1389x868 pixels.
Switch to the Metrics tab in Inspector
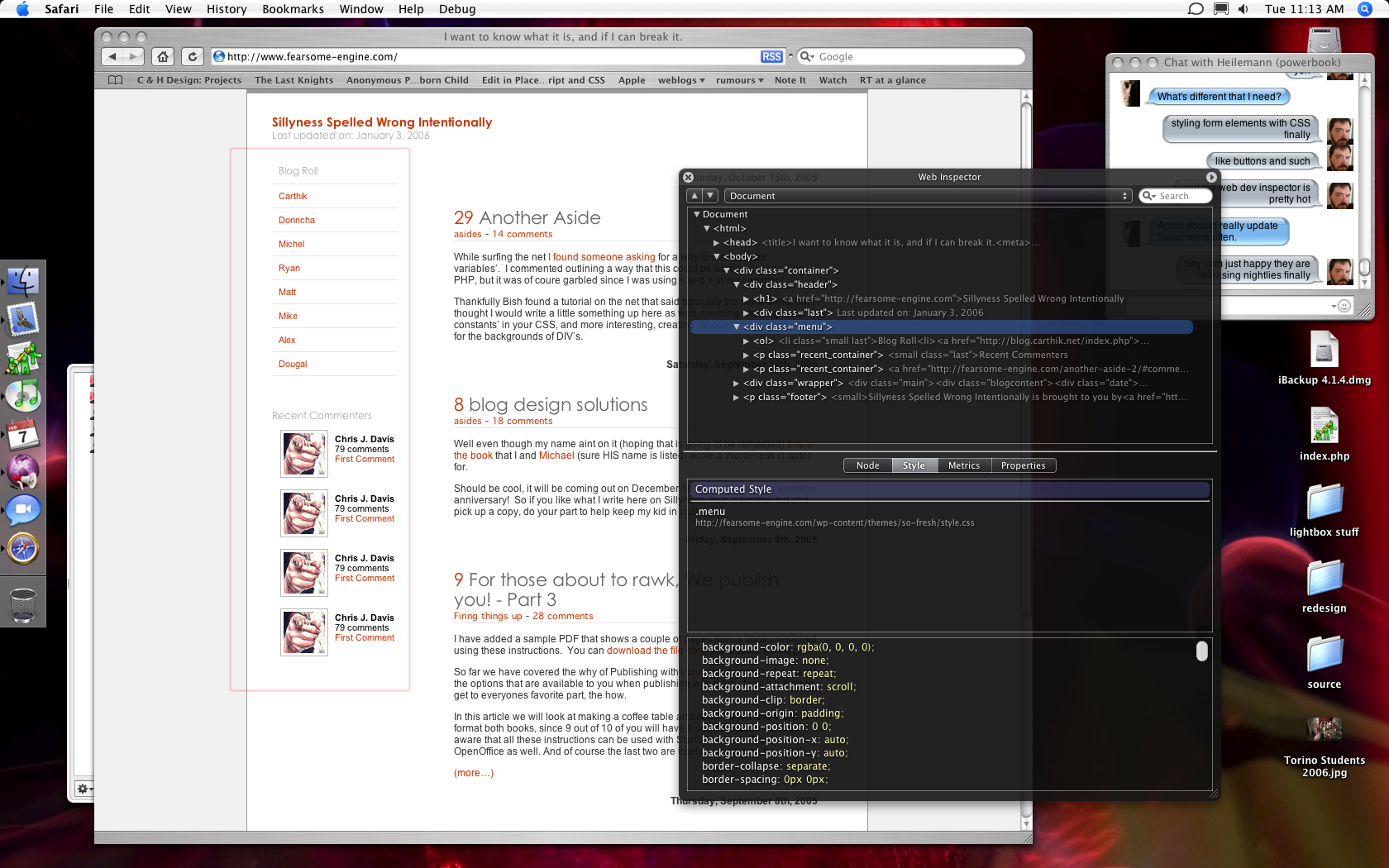point(964,465)
